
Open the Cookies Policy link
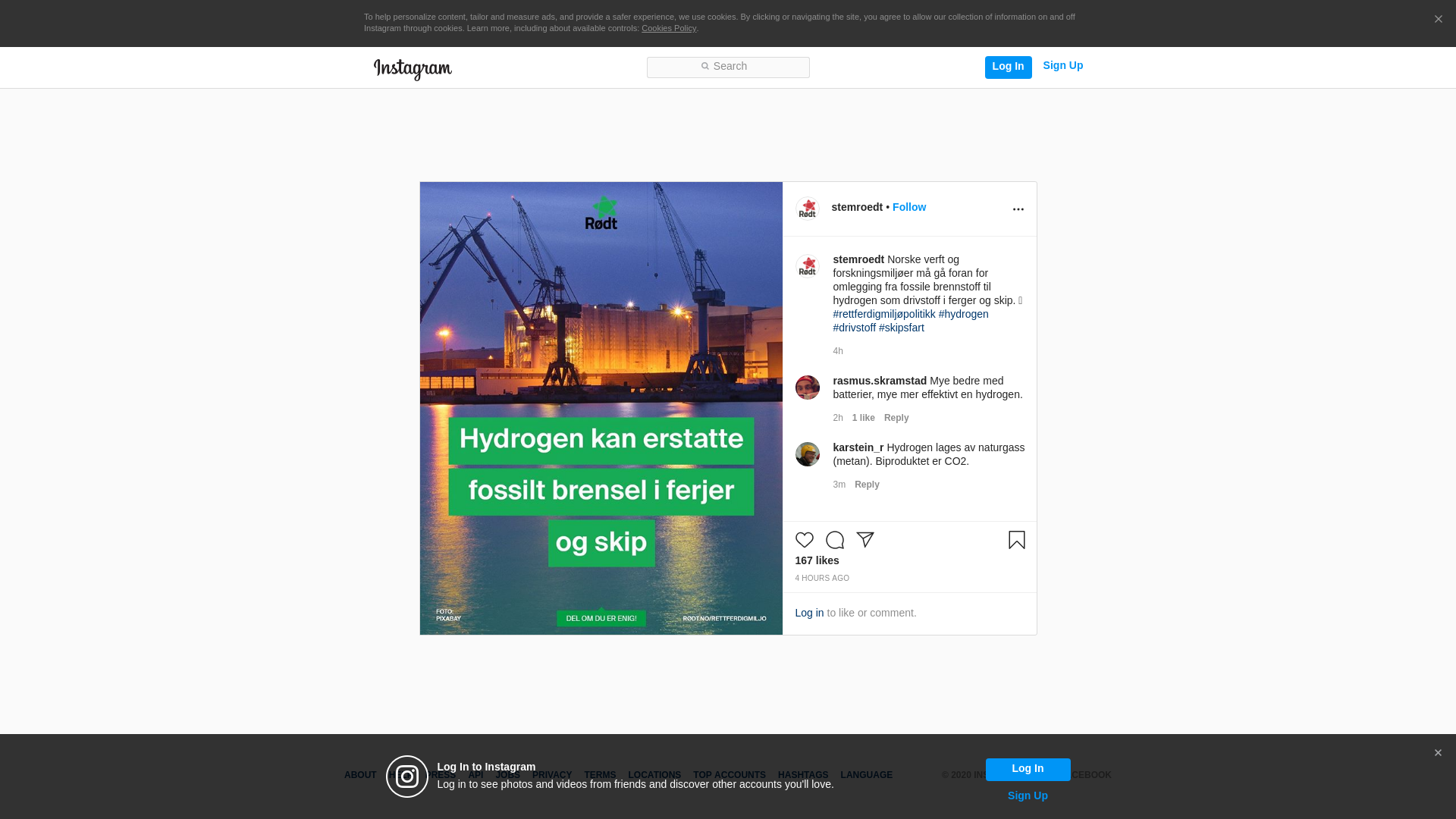tap(668, 28)
